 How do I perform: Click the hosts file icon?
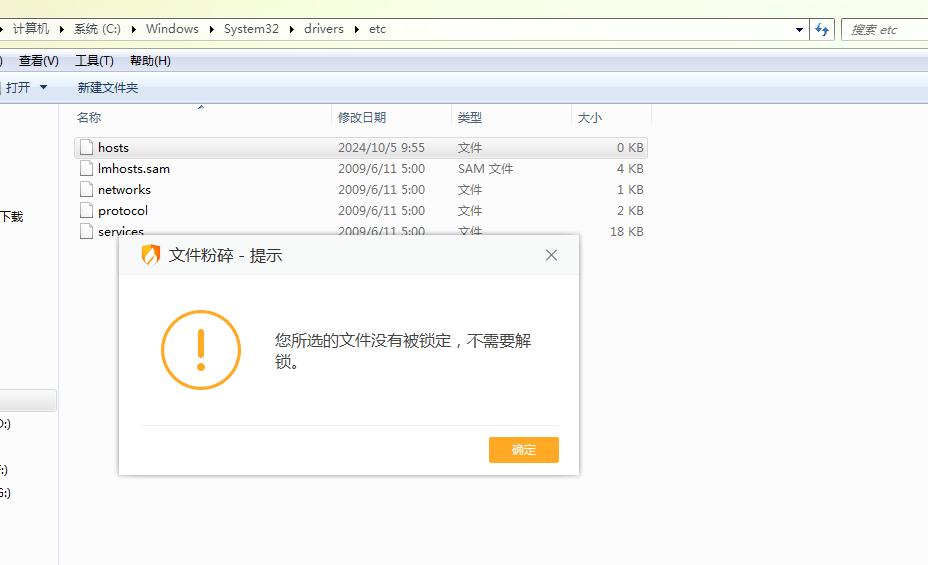pyautogui.click(x=86, y=148)
